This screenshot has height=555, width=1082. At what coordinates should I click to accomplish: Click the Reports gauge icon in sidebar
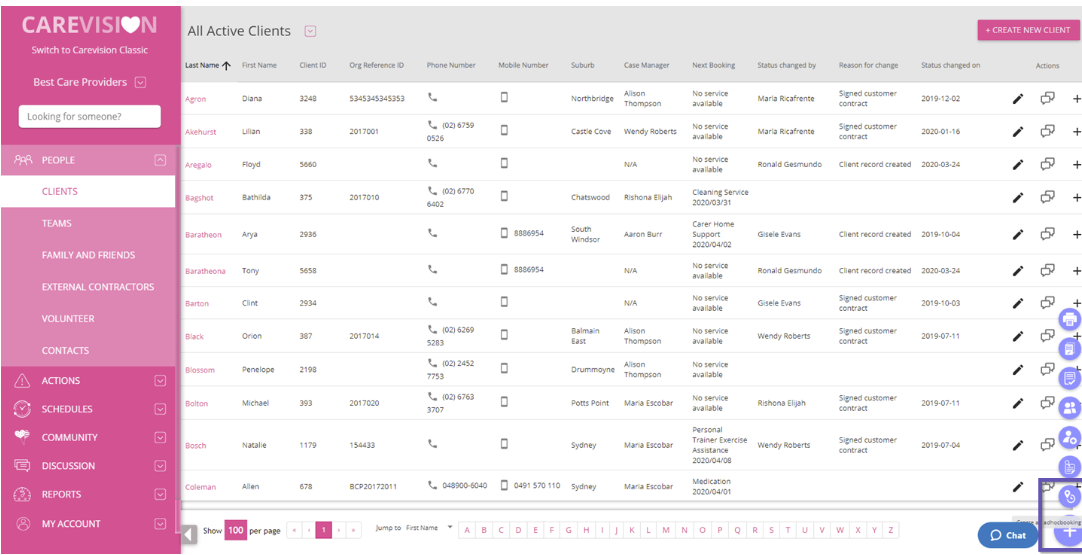point(23,494)
